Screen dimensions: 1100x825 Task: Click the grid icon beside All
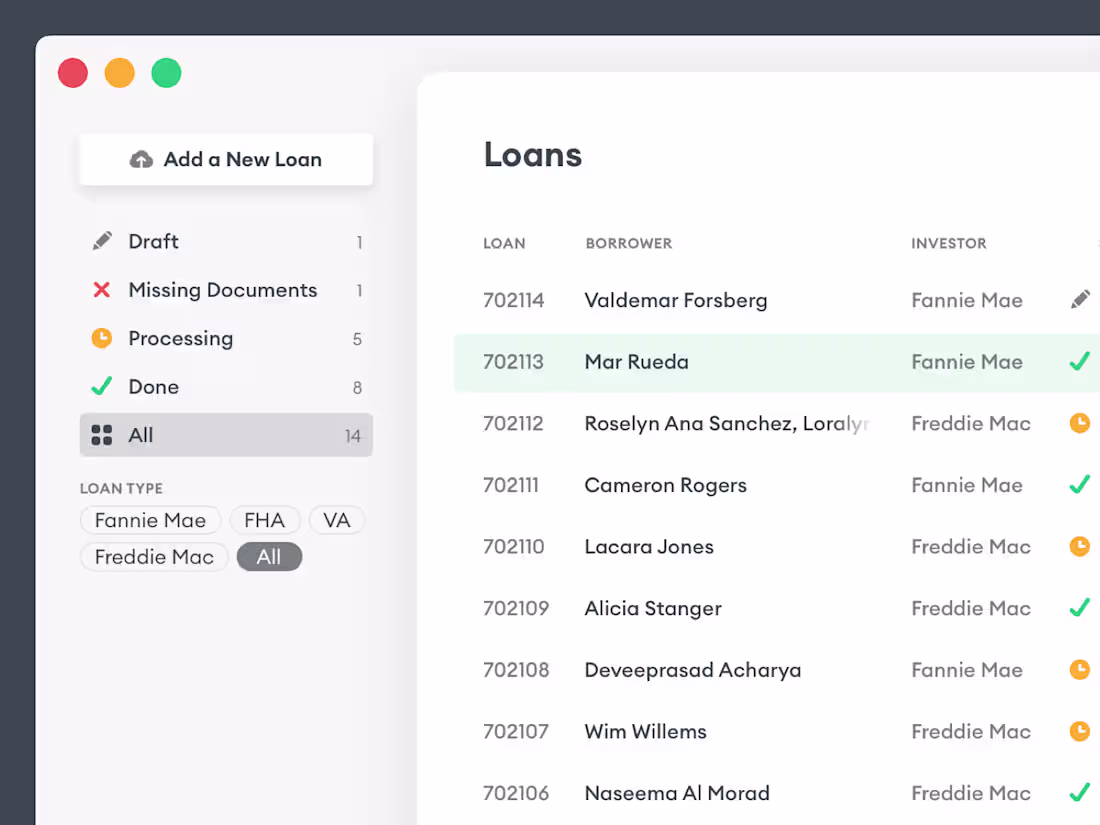point(102,435)
